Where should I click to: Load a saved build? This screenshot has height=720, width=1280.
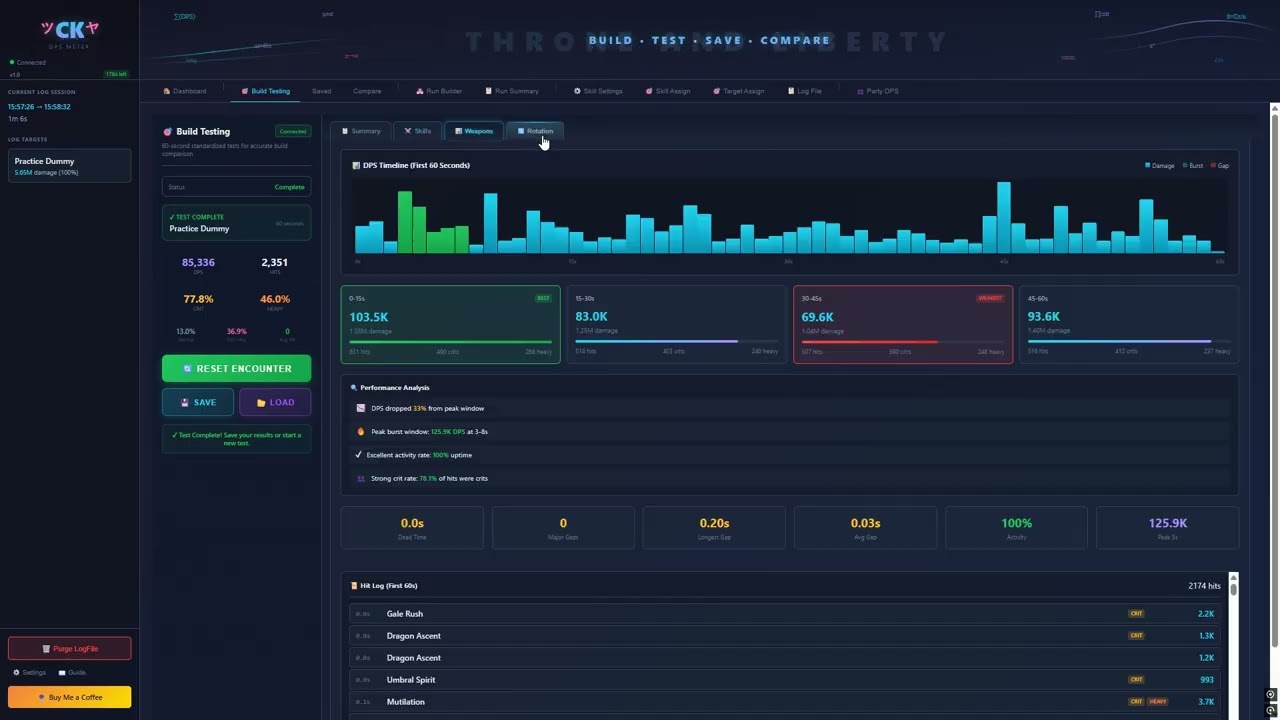[x=275, y=402]
